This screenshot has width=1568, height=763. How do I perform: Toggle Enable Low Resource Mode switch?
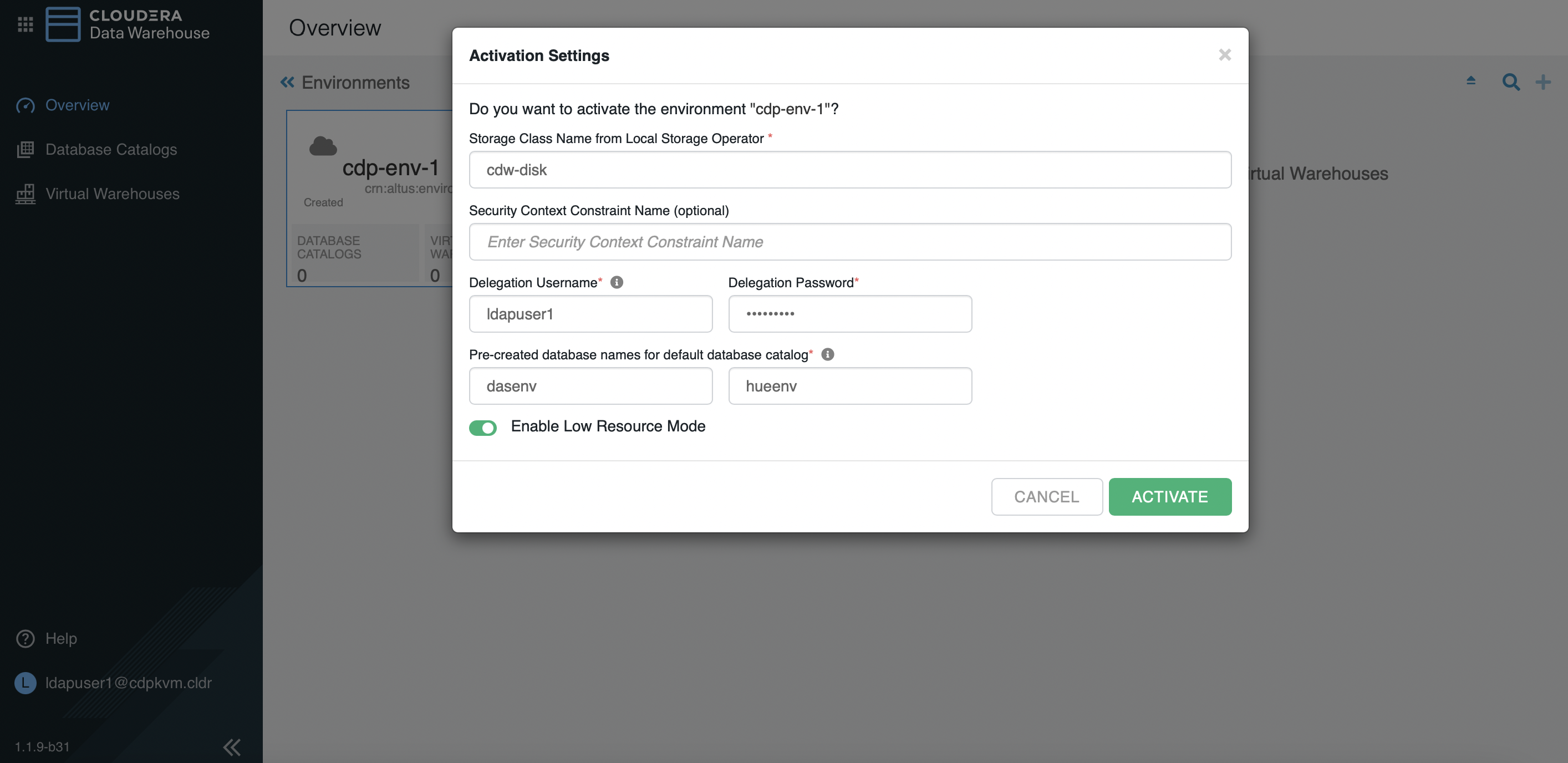483,428
